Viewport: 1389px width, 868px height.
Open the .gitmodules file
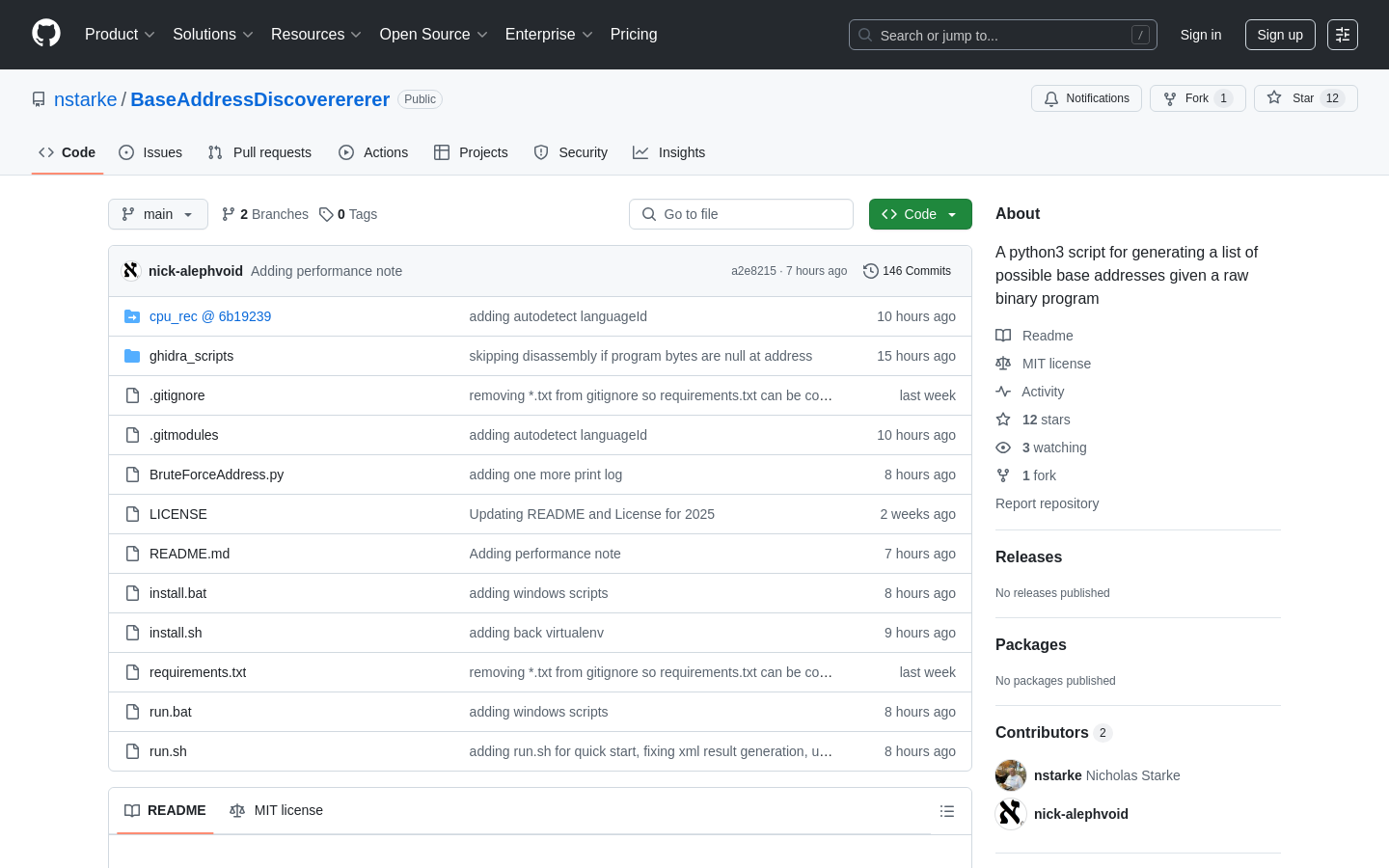183,435
